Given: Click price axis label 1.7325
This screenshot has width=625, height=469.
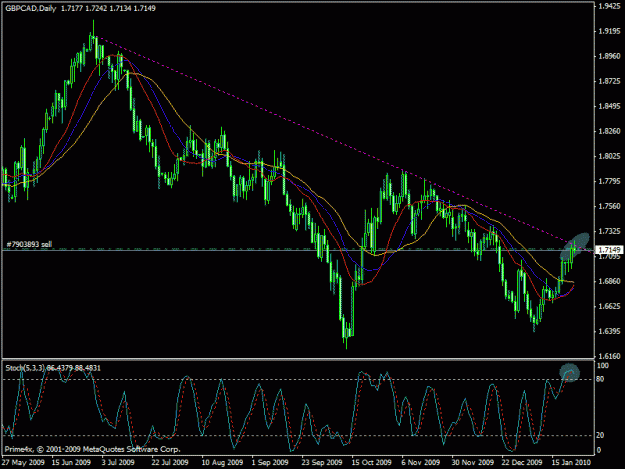Looking at the screenshot, I should (x=609, y=231).
